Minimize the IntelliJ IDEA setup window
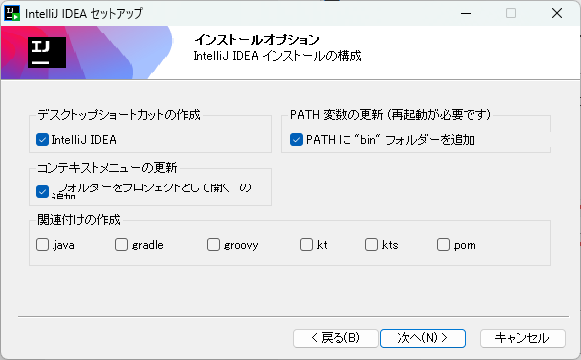The height and width of the screenshot is (360, 581). tap(466, 13)
